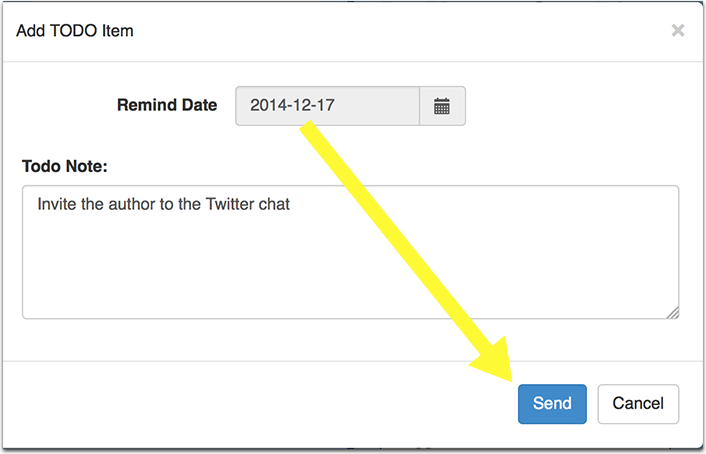Screen dimensions: 706x454
Task: Click the Add TODO Item title text
Action: pos(75,31)
